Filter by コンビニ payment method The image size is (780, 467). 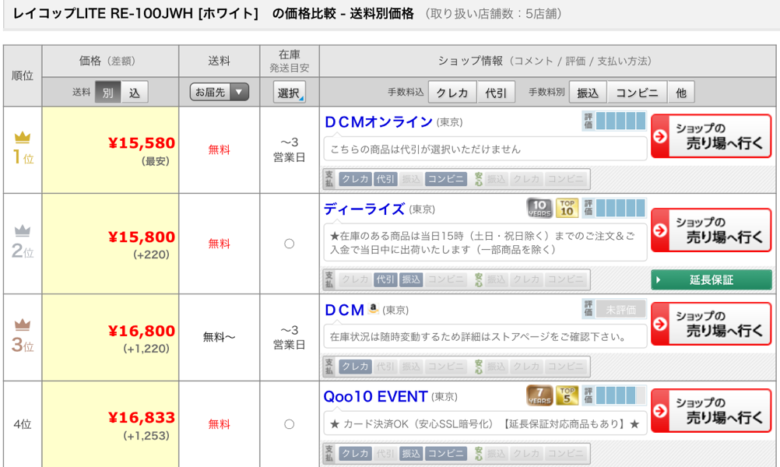click(x=637, y=93)
